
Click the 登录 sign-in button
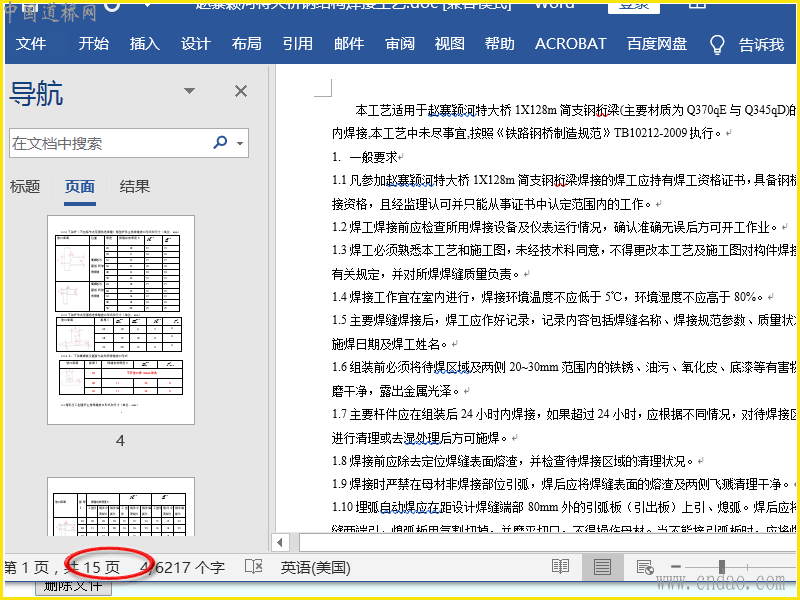point(634,7)
